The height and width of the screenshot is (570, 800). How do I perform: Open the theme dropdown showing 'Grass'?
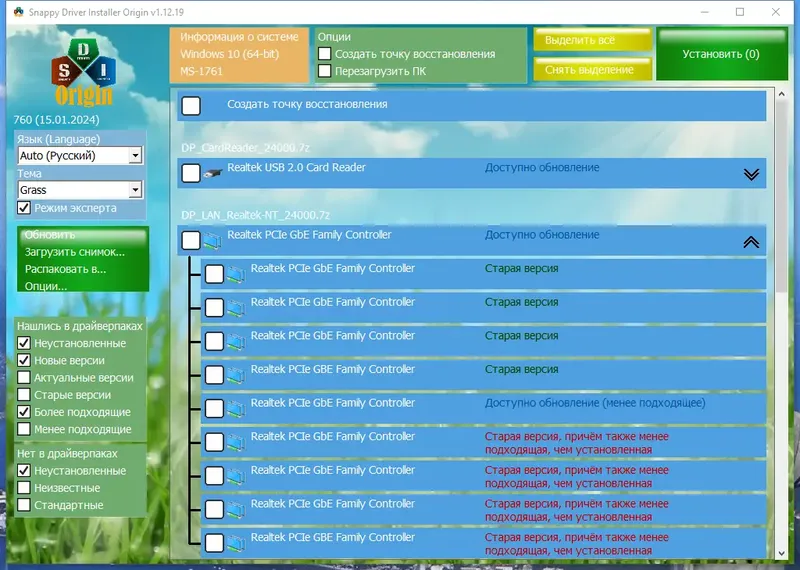pyautogui.click(x=80, y=190)
